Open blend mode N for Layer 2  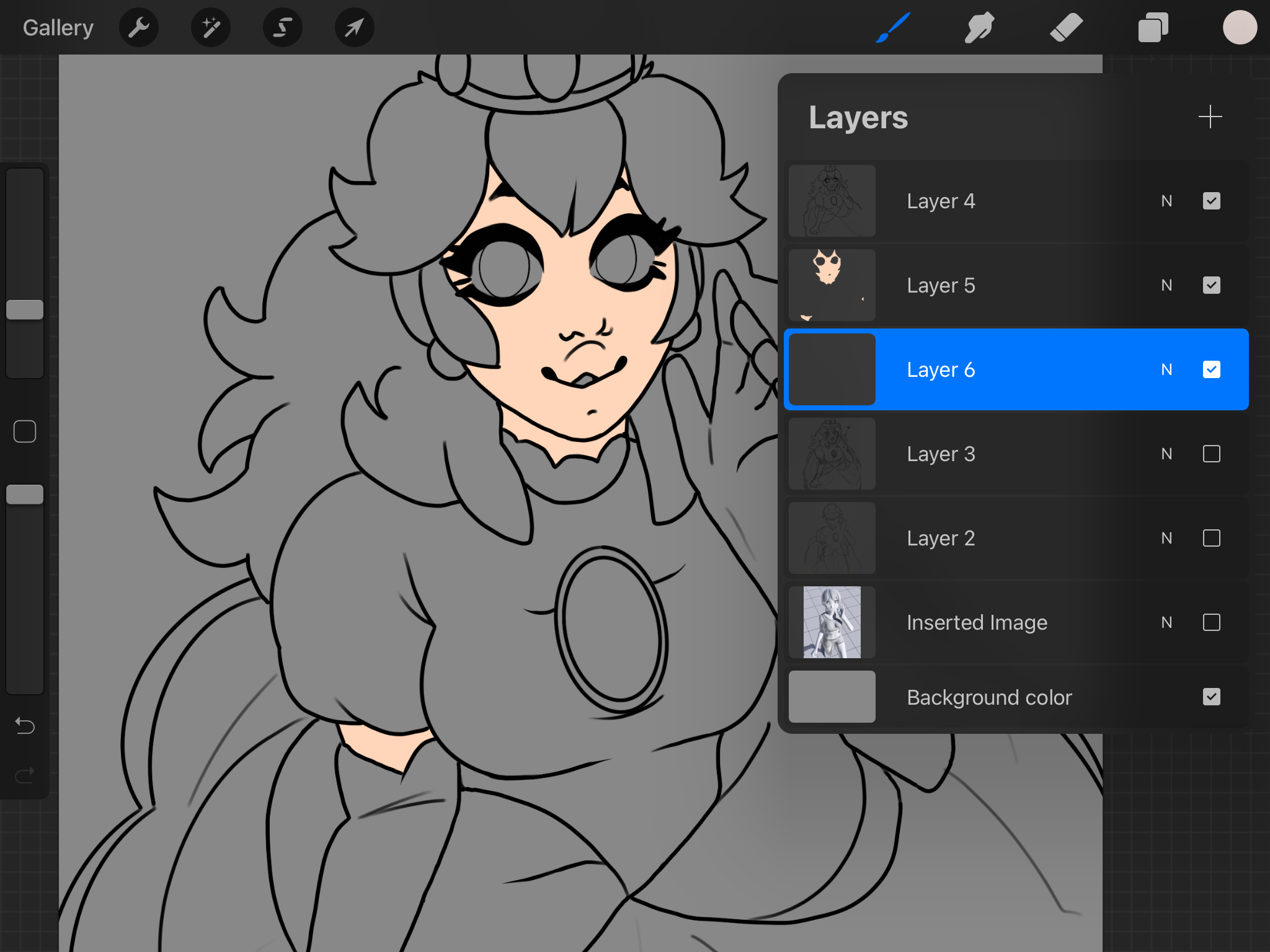tap(1166, 538)
